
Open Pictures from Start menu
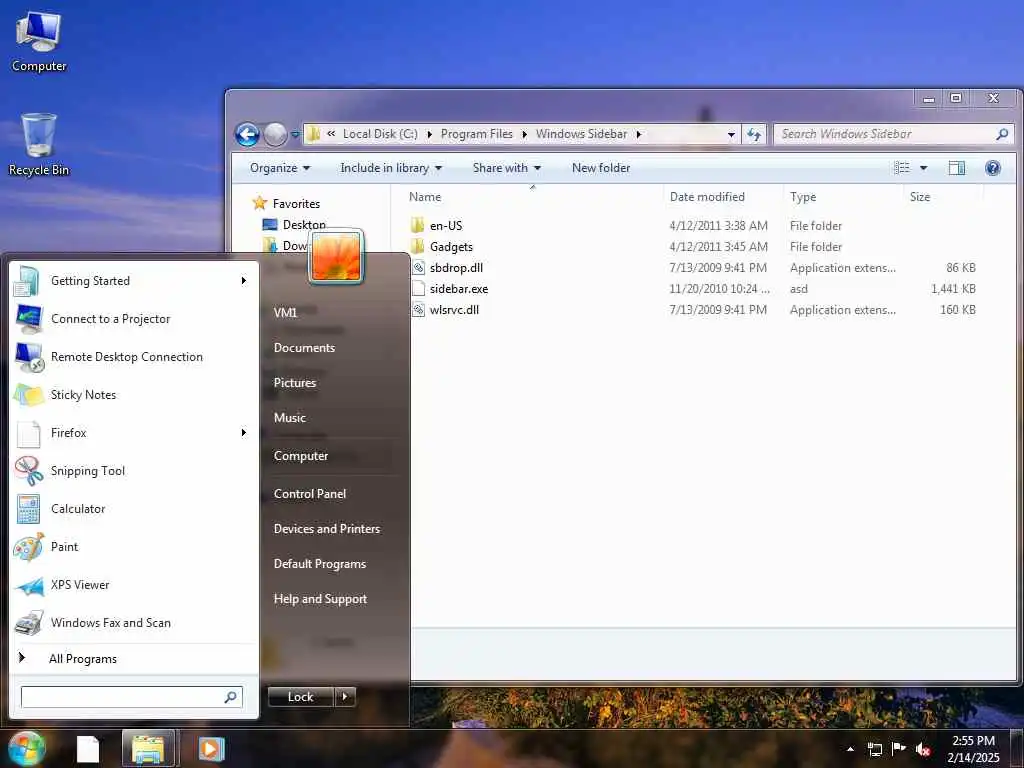pyautogui.click(x=295, y=383)
